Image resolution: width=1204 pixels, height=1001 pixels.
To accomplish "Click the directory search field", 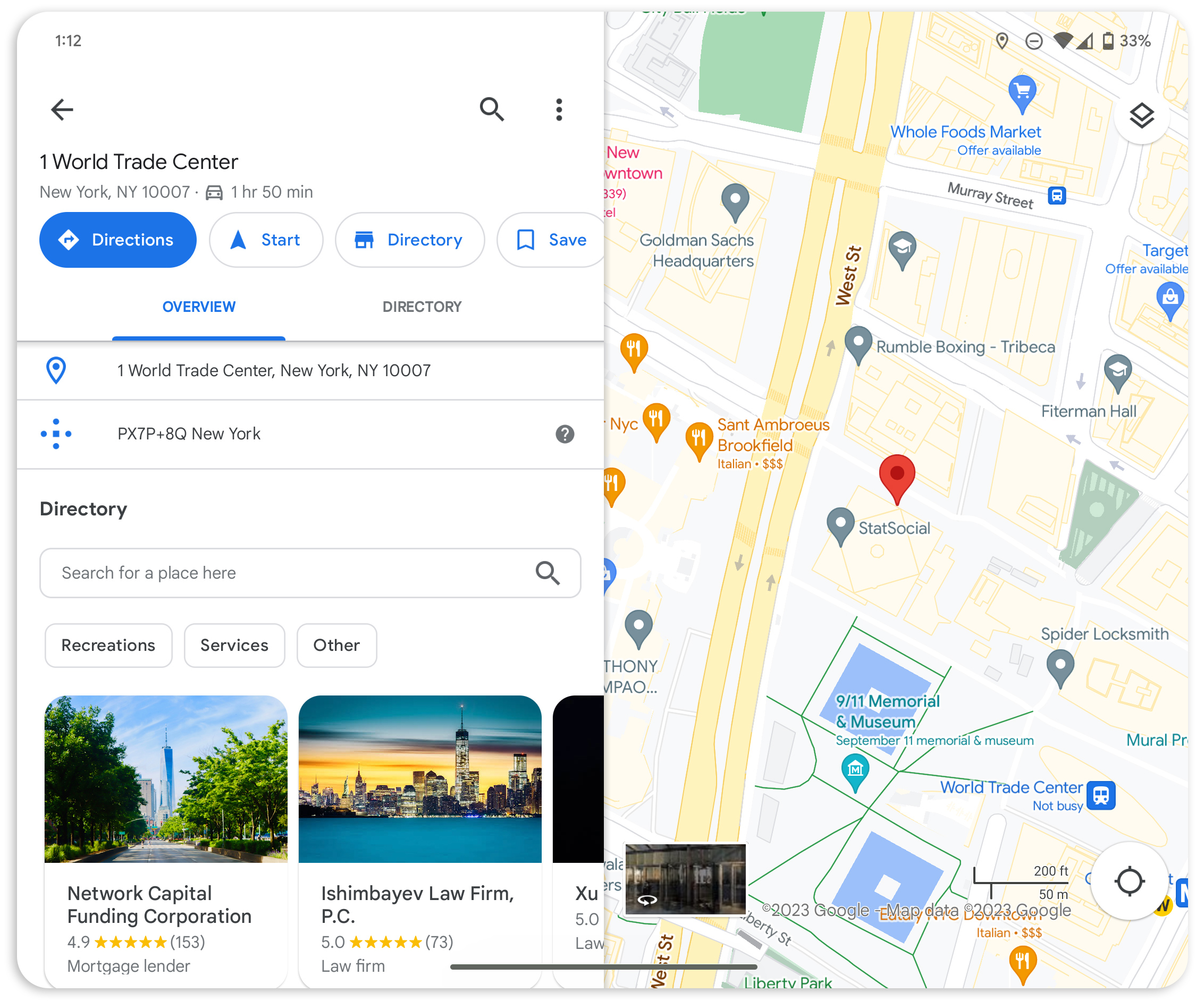I will [310, 573].
